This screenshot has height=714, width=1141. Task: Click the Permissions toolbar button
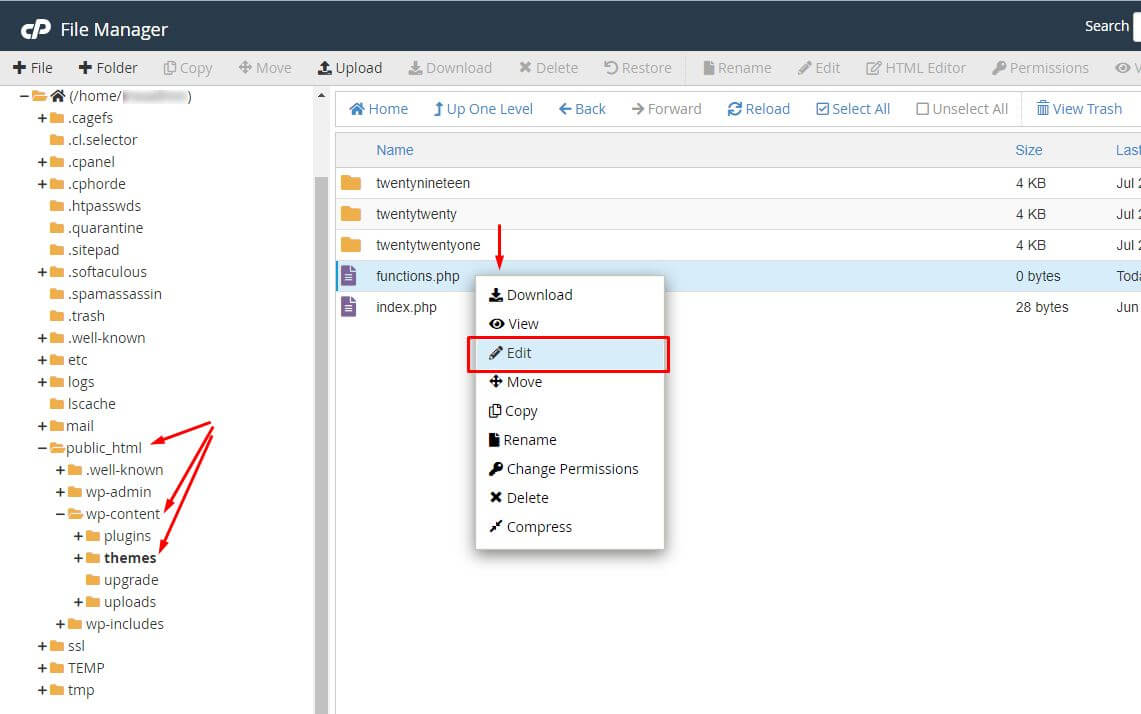pos(1040,68)
